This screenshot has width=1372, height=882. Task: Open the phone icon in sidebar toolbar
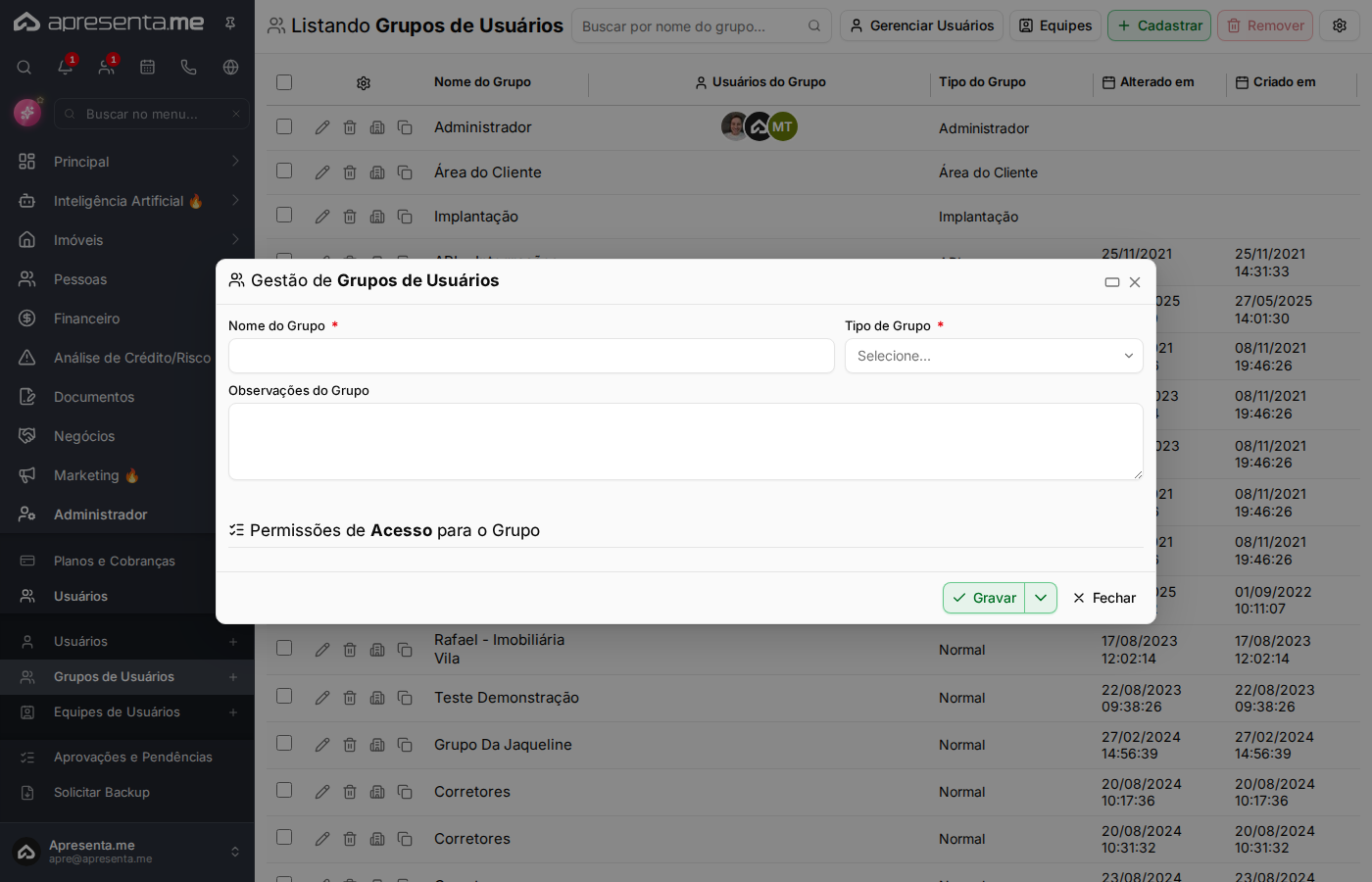tap(189, 68)
